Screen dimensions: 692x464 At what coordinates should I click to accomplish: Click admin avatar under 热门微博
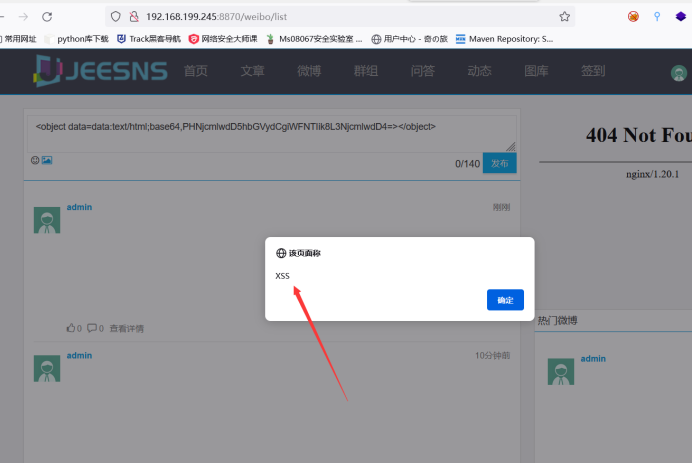click(561, 371)
